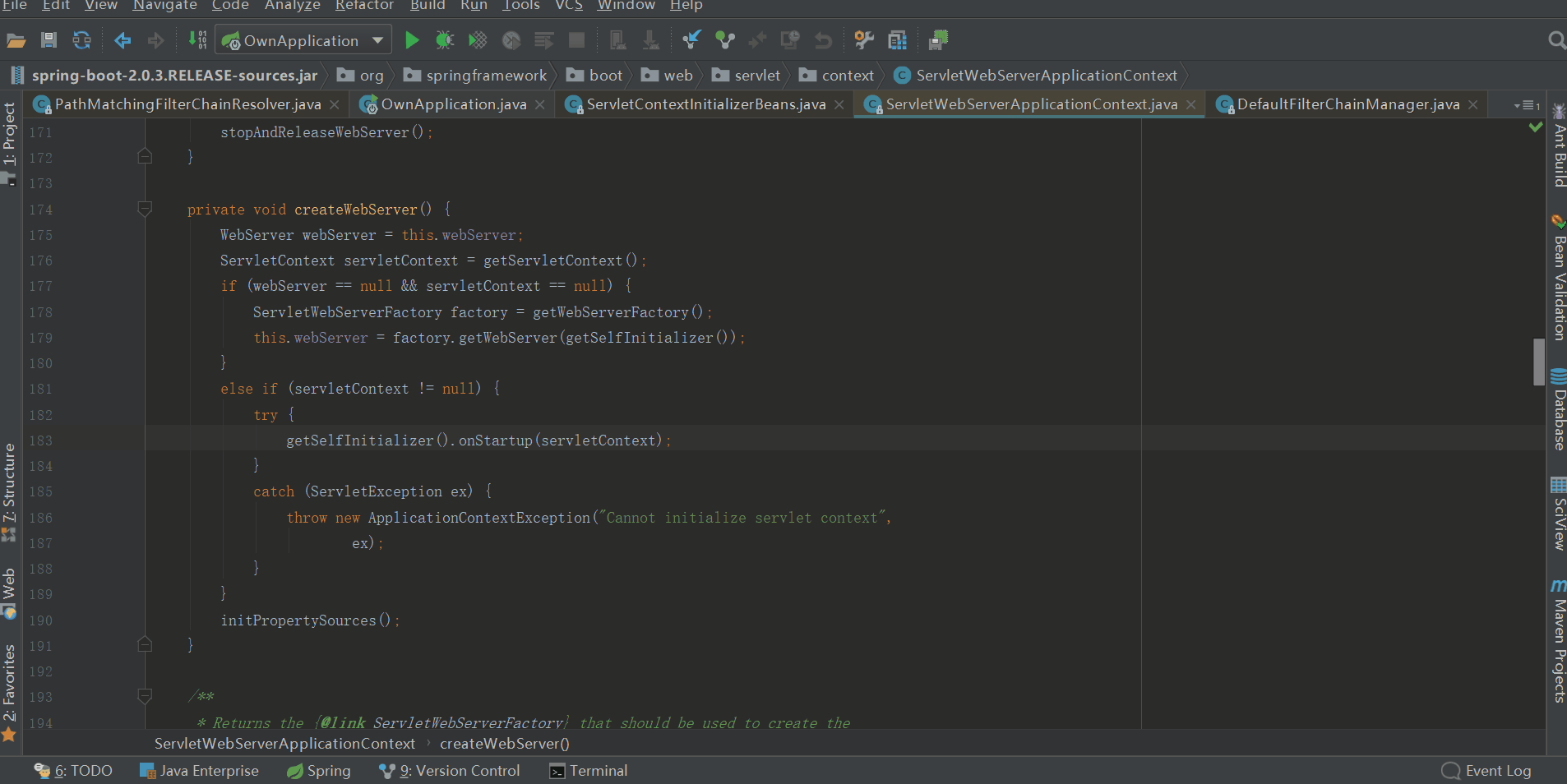Viewport: 1567px width, 784px height.
Task: Click the springframework breadcrumb
Action: (476, 76)
